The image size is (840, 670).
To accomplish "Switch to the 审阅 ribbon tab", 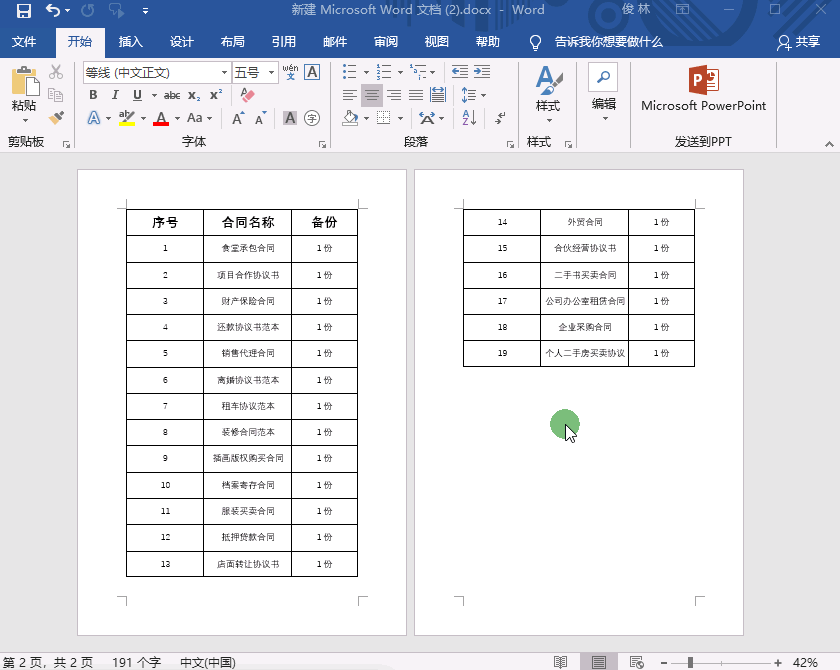I will click(x=386, y=42).
